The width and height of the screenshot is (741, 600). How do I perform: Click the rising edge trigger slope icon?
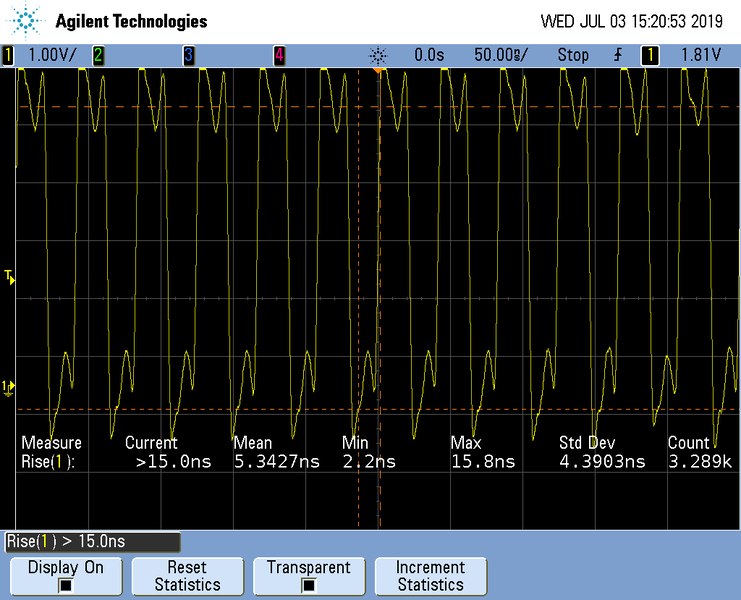[x=619, y=55]
